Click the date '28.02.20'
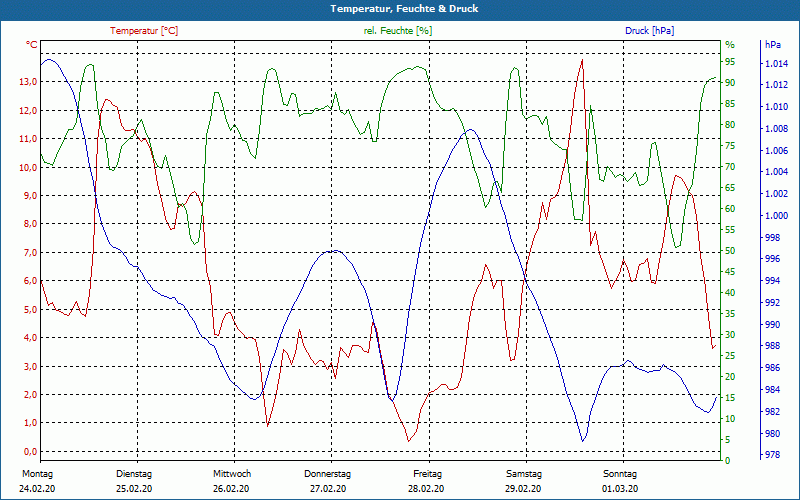 pos(426,489)
